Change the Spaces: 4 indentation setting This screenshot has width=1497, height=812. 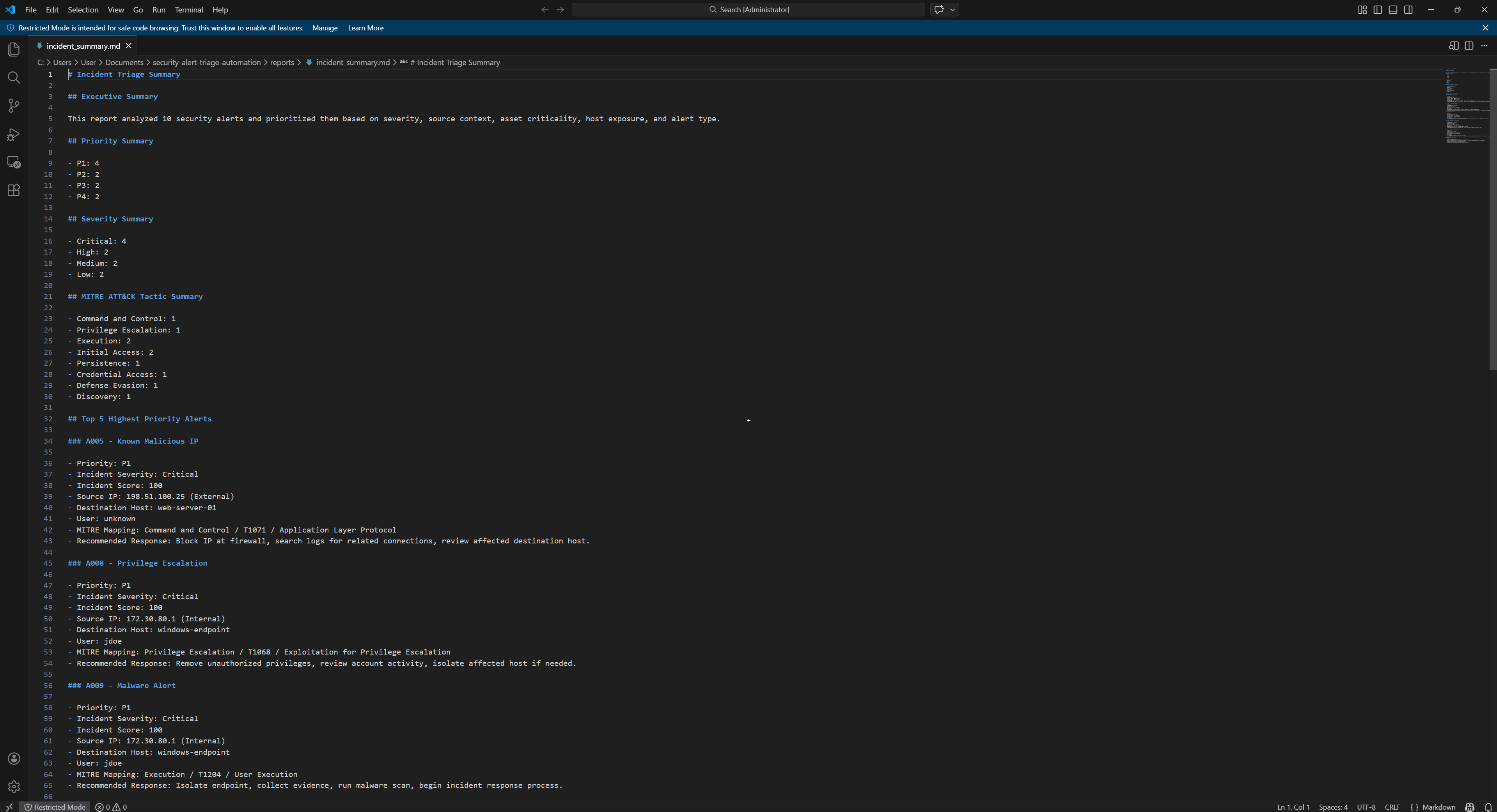[1333, 807]
